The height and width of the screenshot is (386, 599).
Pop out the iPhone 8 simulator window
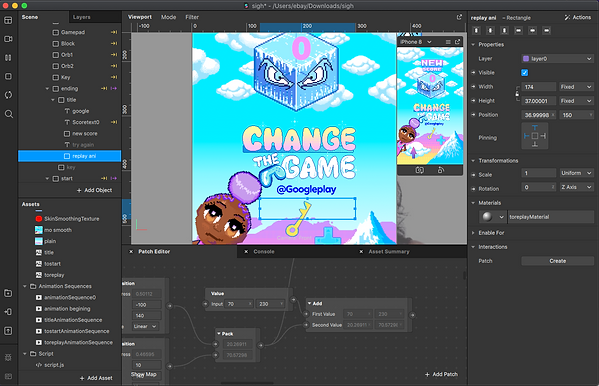tap(458, 42)
